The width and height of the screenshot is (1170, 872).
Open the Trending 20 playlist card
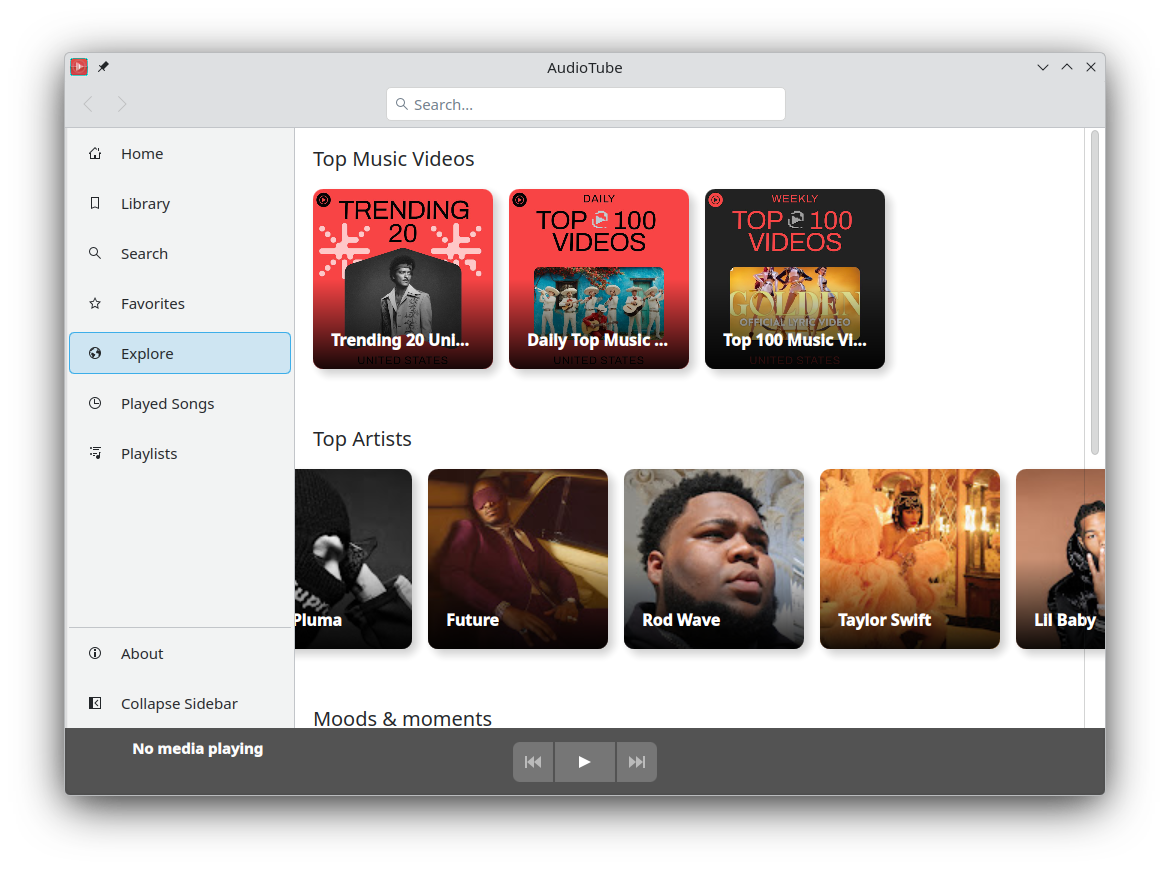(x=403, y=279)
